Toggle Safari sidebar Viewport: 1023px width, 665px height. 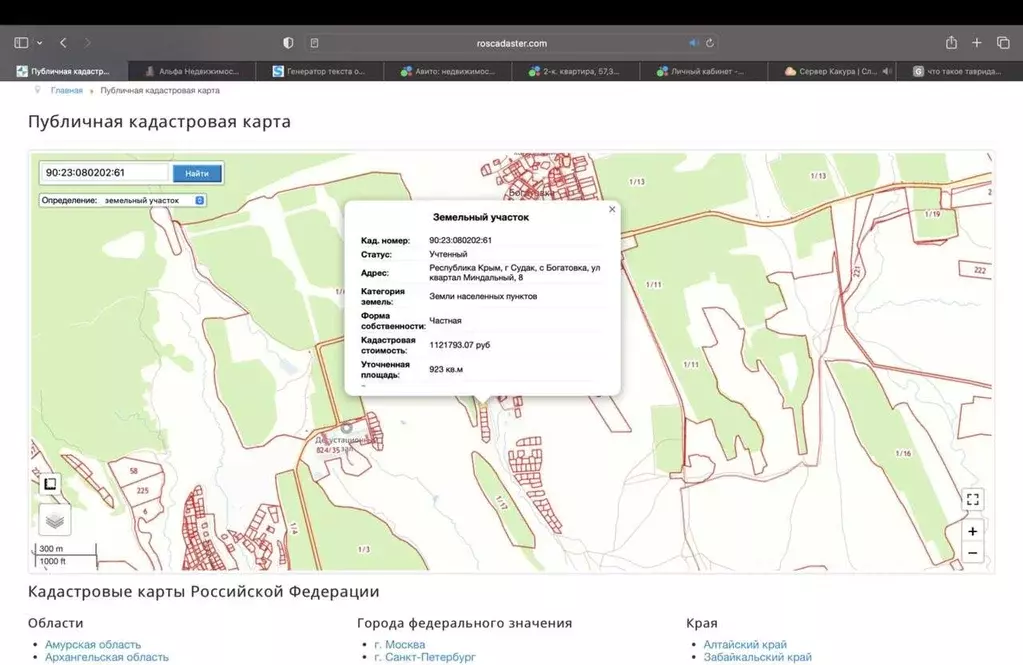click(x=21, y=43)
